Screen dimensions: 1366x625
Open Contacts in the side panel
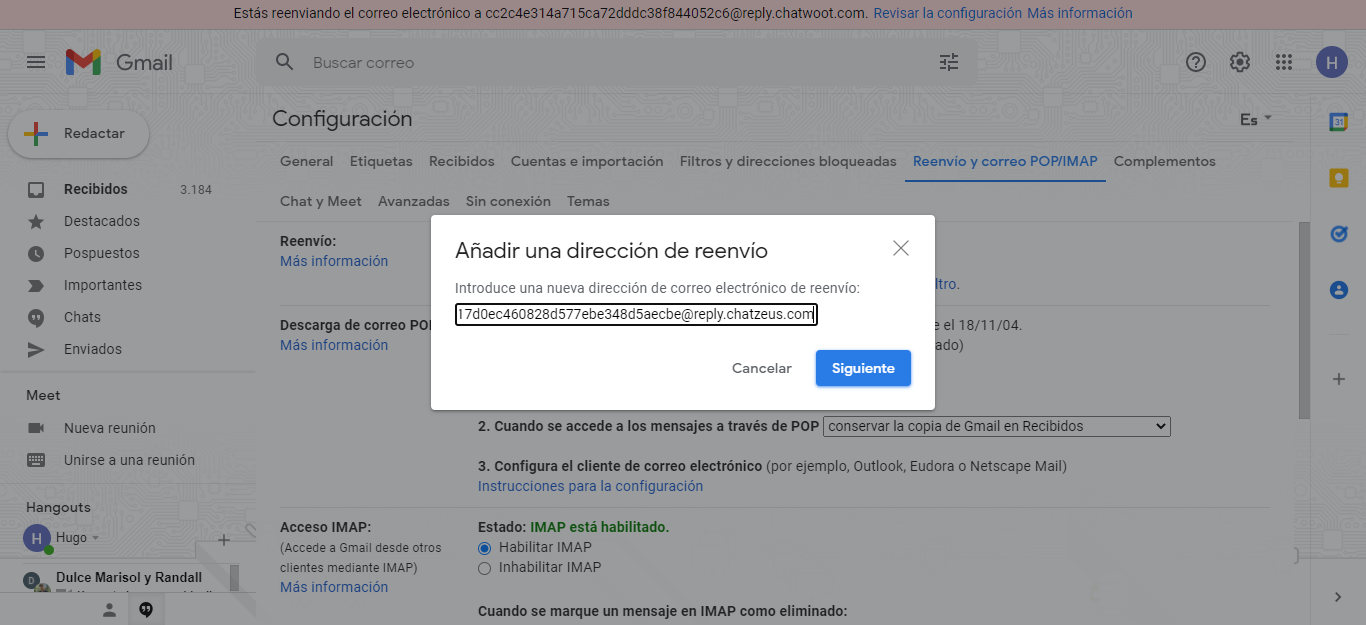[1338, 290]
